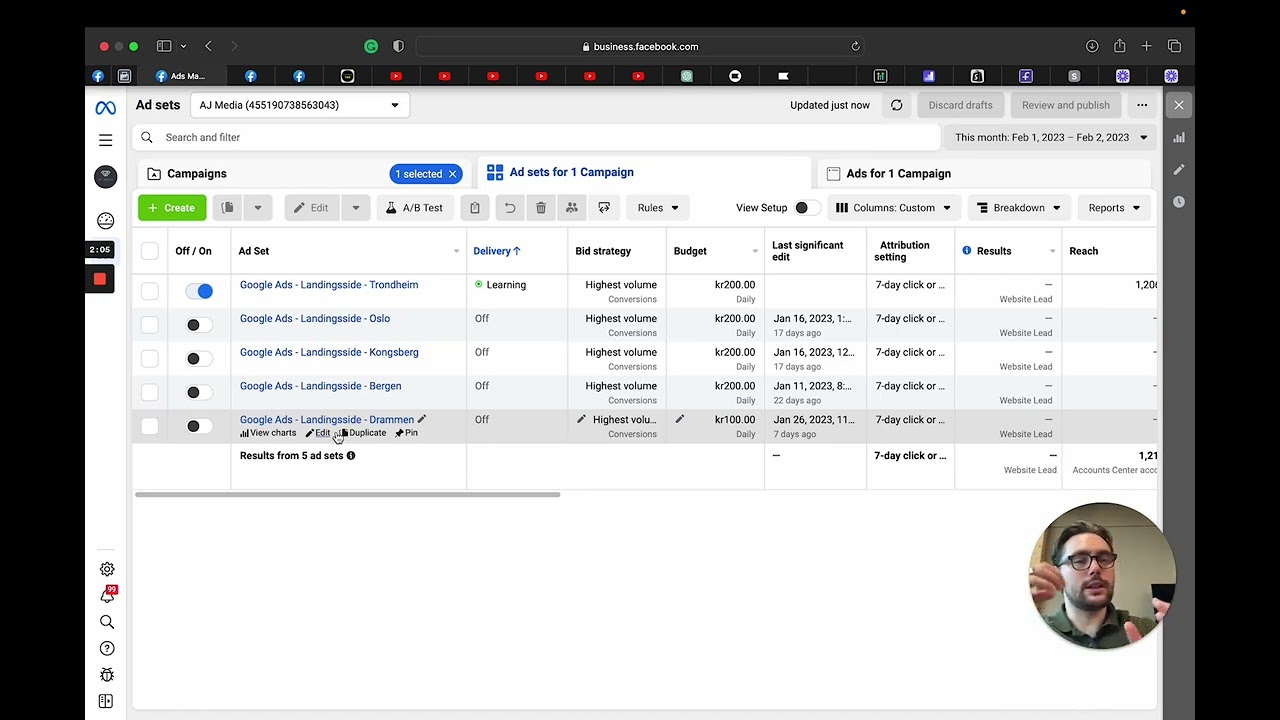Click the trash delete icon
The height and width of the screenshot is (720, 1280).
[x=541, y=208]
